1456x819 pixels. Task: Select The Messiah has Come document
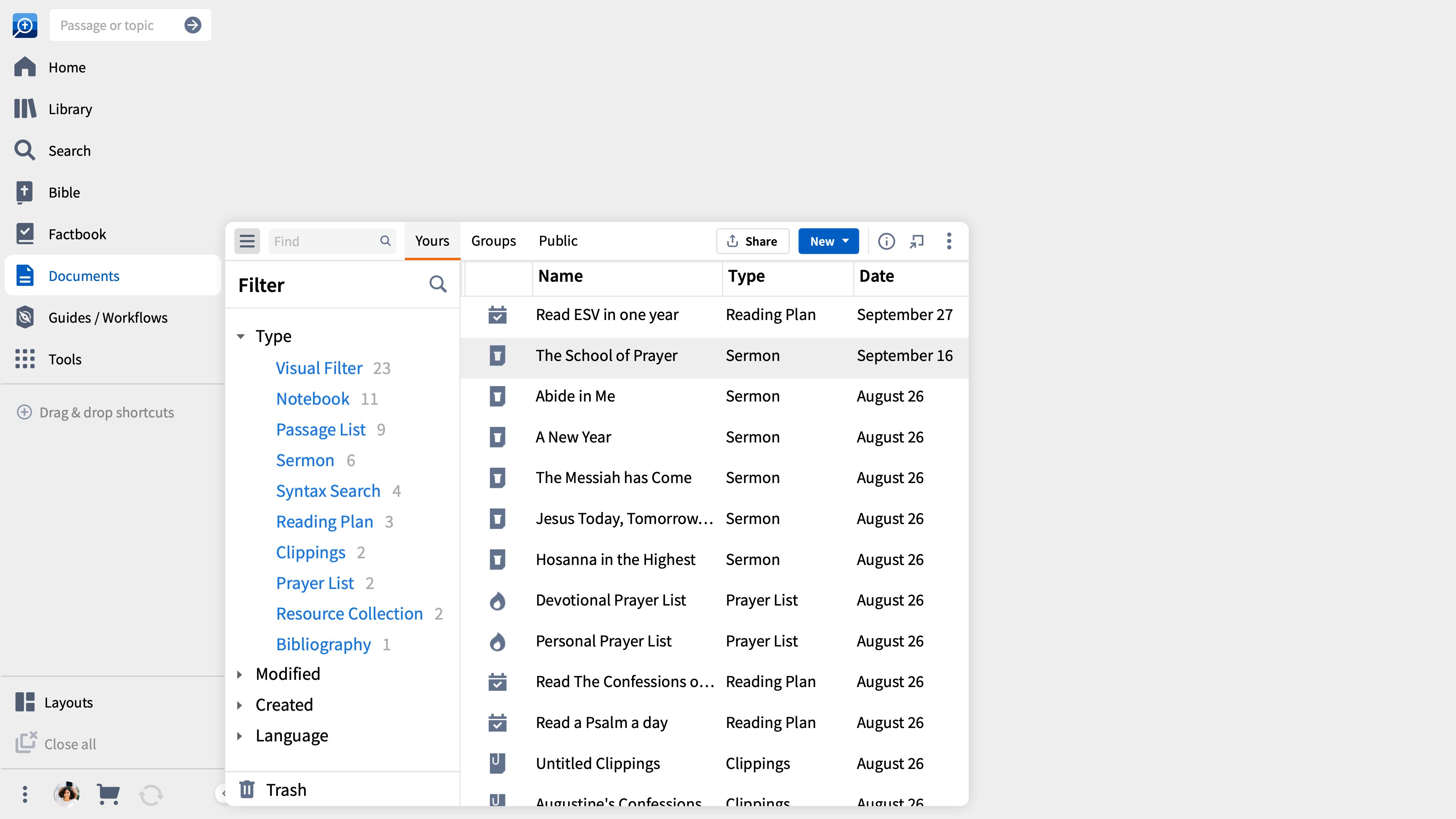[613, 478]
